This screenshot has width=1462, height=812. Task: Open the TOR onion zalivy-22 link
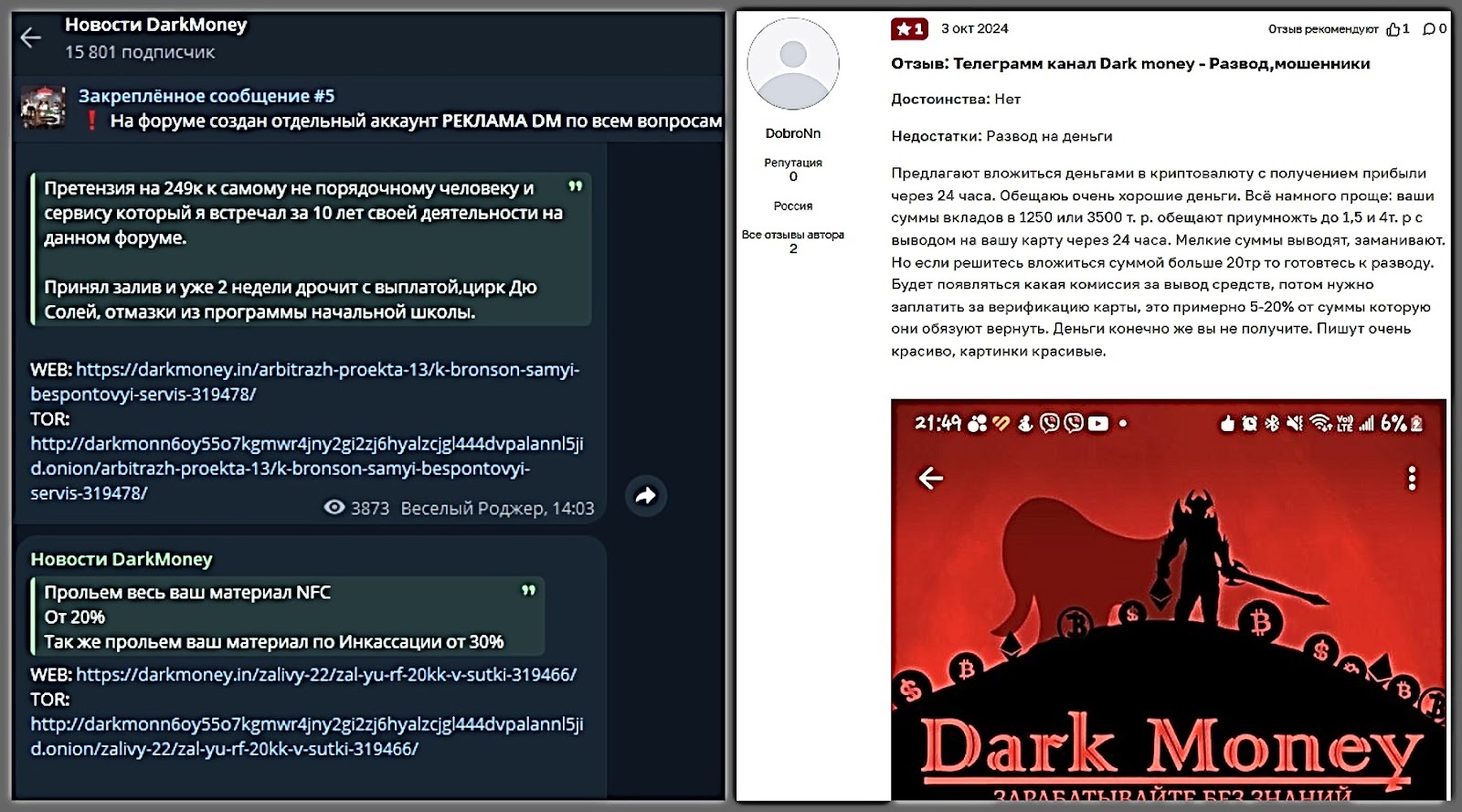306,724
